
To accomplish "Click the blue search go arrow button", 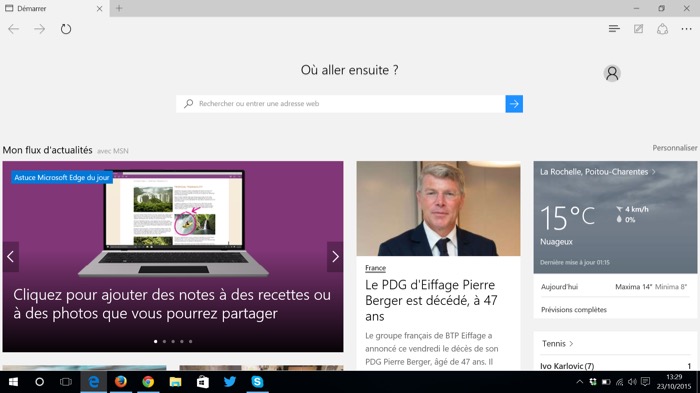I will click(x=514, y=104).
